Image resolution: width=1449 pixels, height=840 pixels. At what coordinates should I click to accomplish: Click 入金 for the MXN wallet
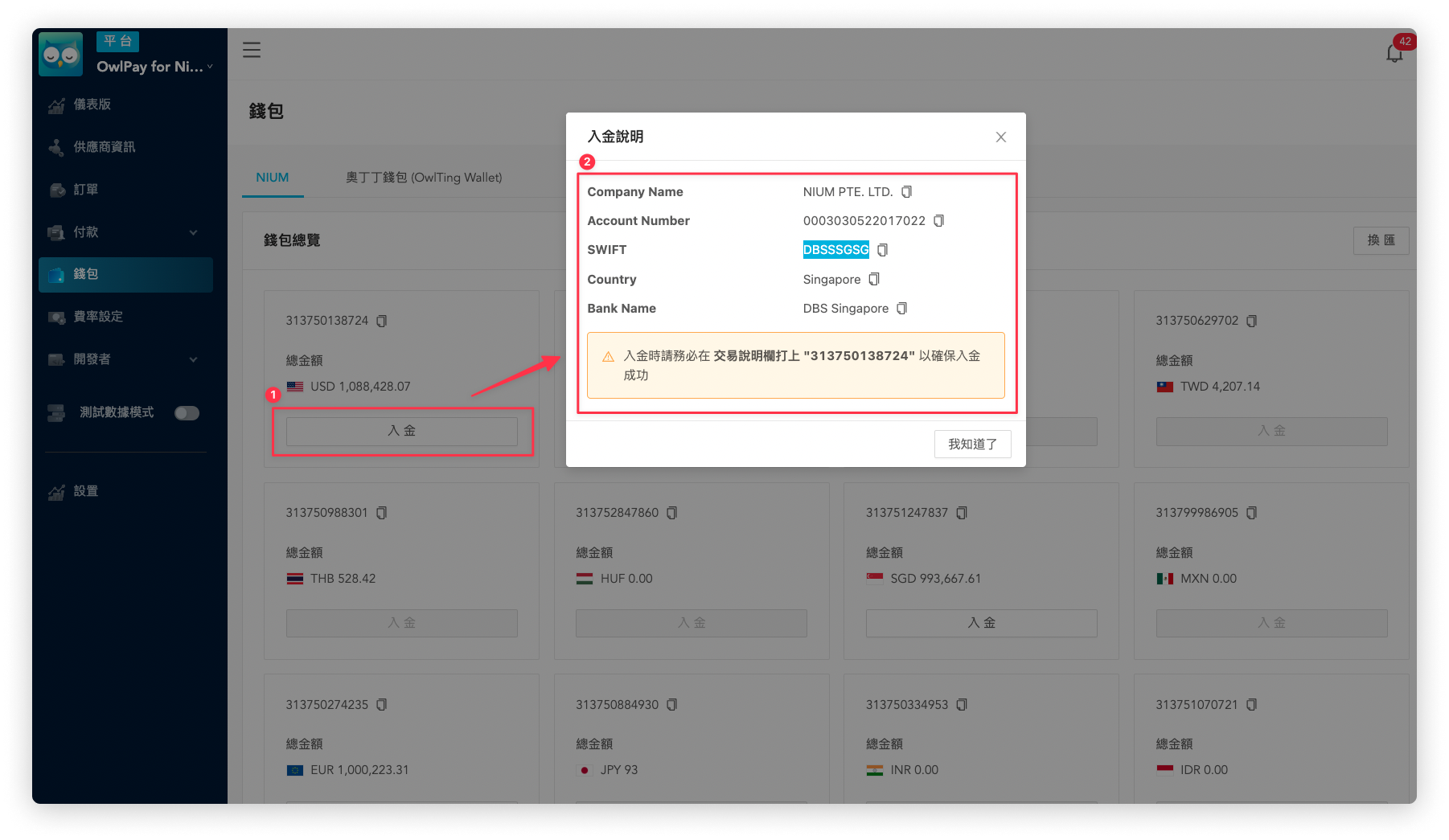pos(1271,623)
